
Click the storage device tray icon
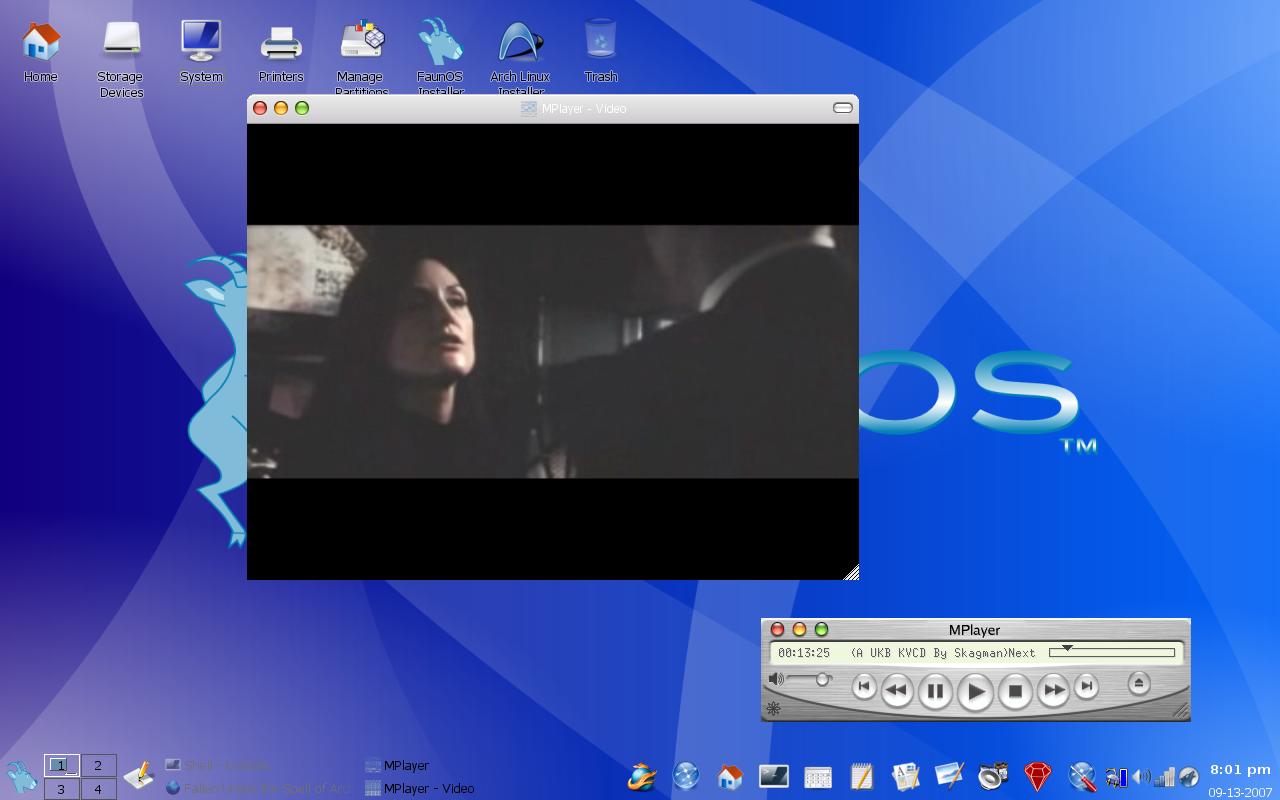coord(1117,777)
